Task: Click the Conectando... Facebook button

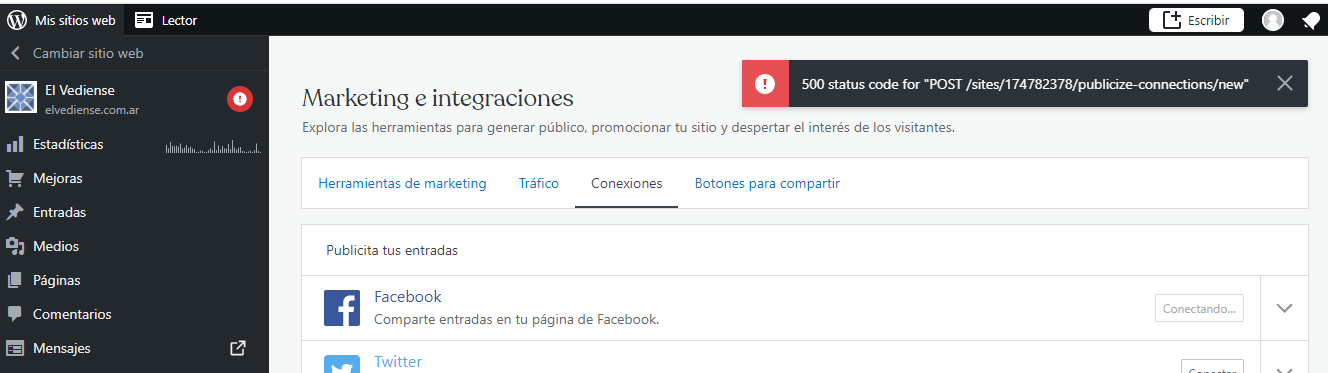Action: coord(1199,308)
